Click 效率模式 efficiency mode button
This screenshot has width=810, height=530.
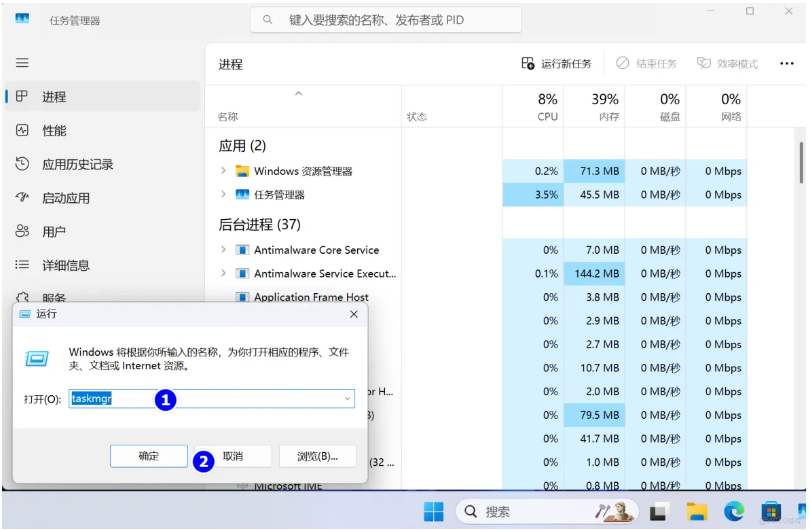coord(727,64)
